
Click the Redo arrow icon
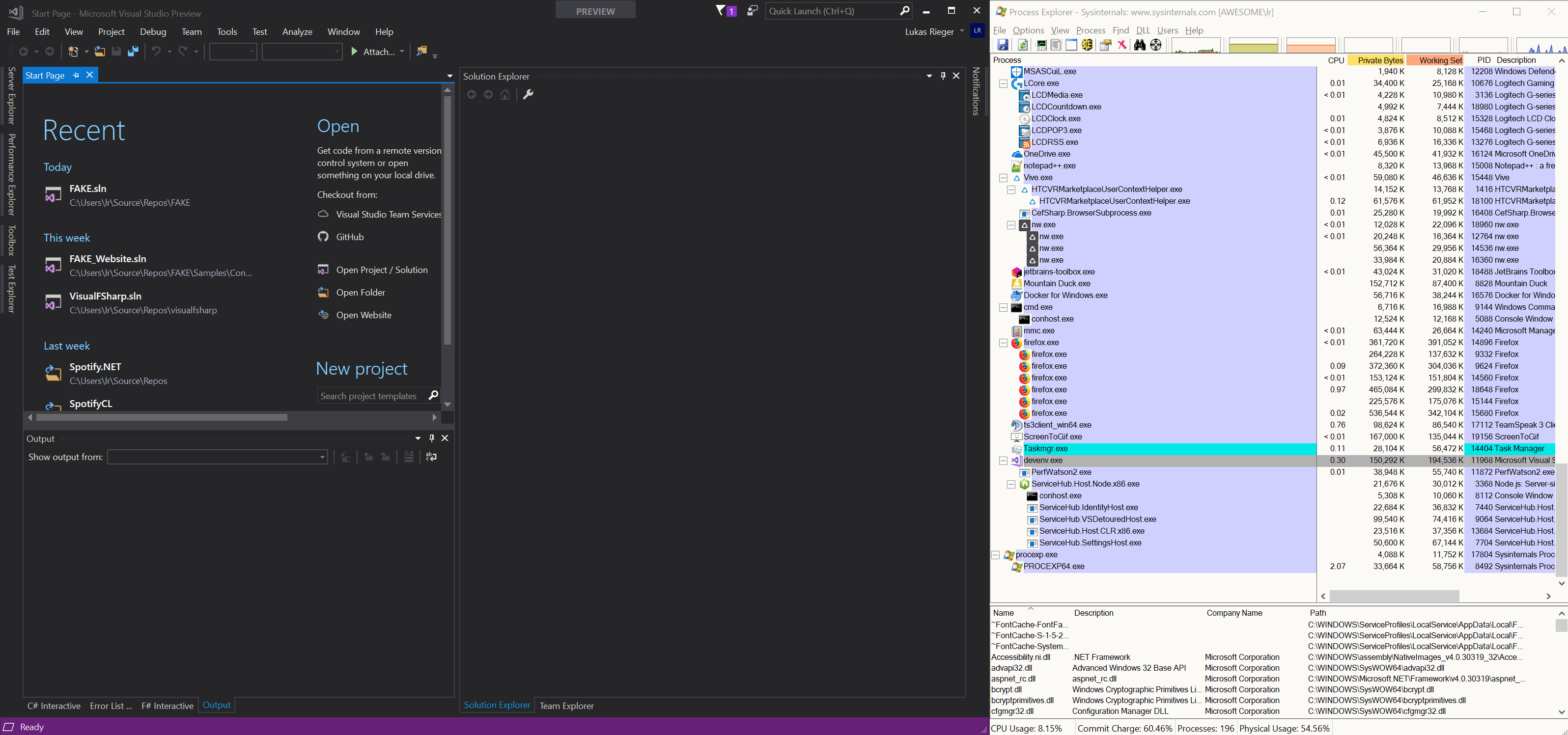tap(183, 52)
